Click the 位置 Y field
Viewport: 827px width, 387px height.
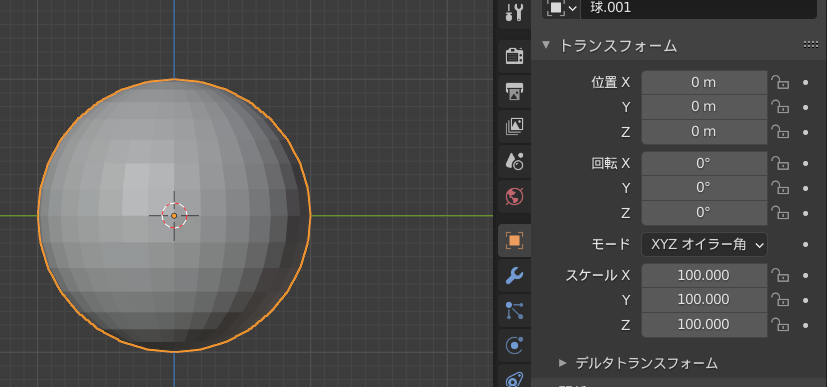(704, 107)
